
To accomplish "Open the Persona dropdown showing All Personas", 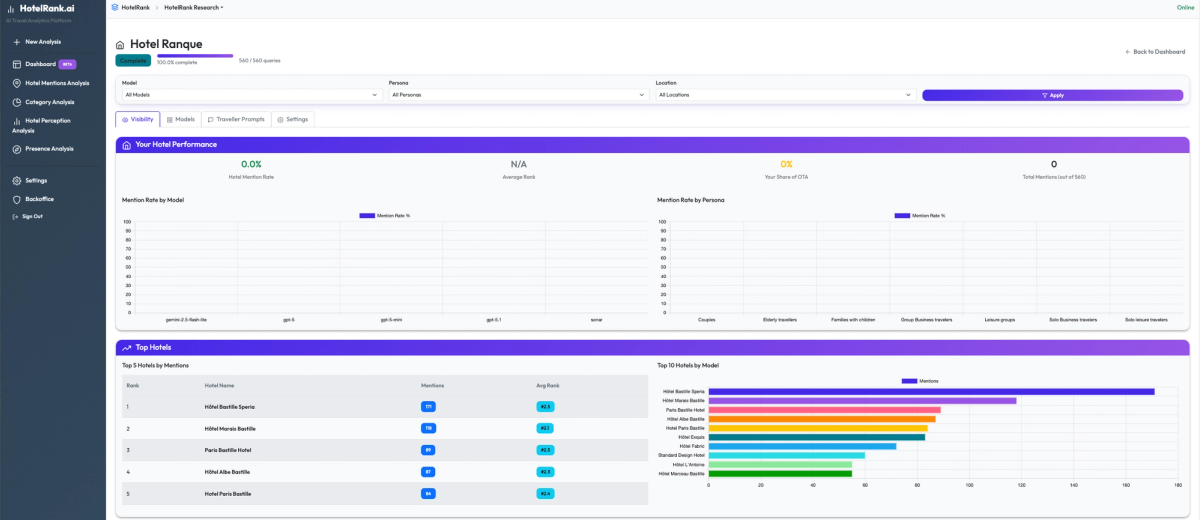I will tap(519, 95).
